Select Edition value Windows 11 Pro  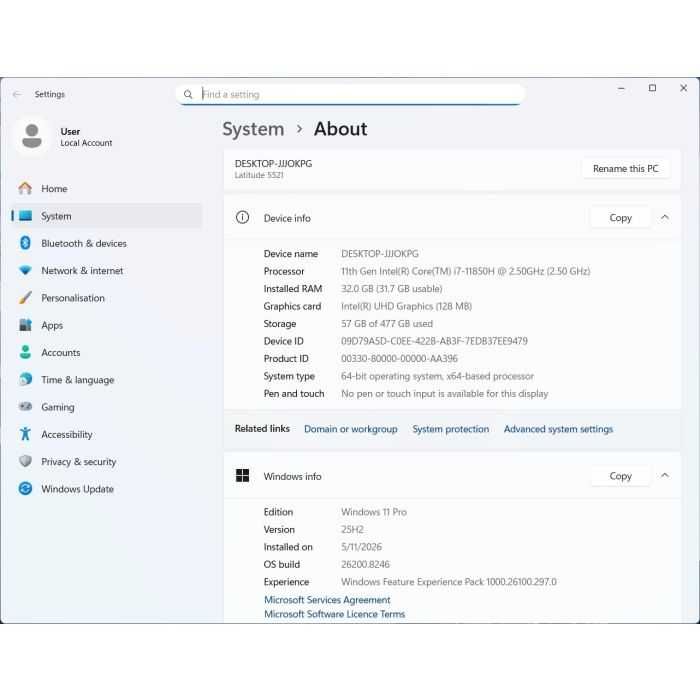[374, 512]
